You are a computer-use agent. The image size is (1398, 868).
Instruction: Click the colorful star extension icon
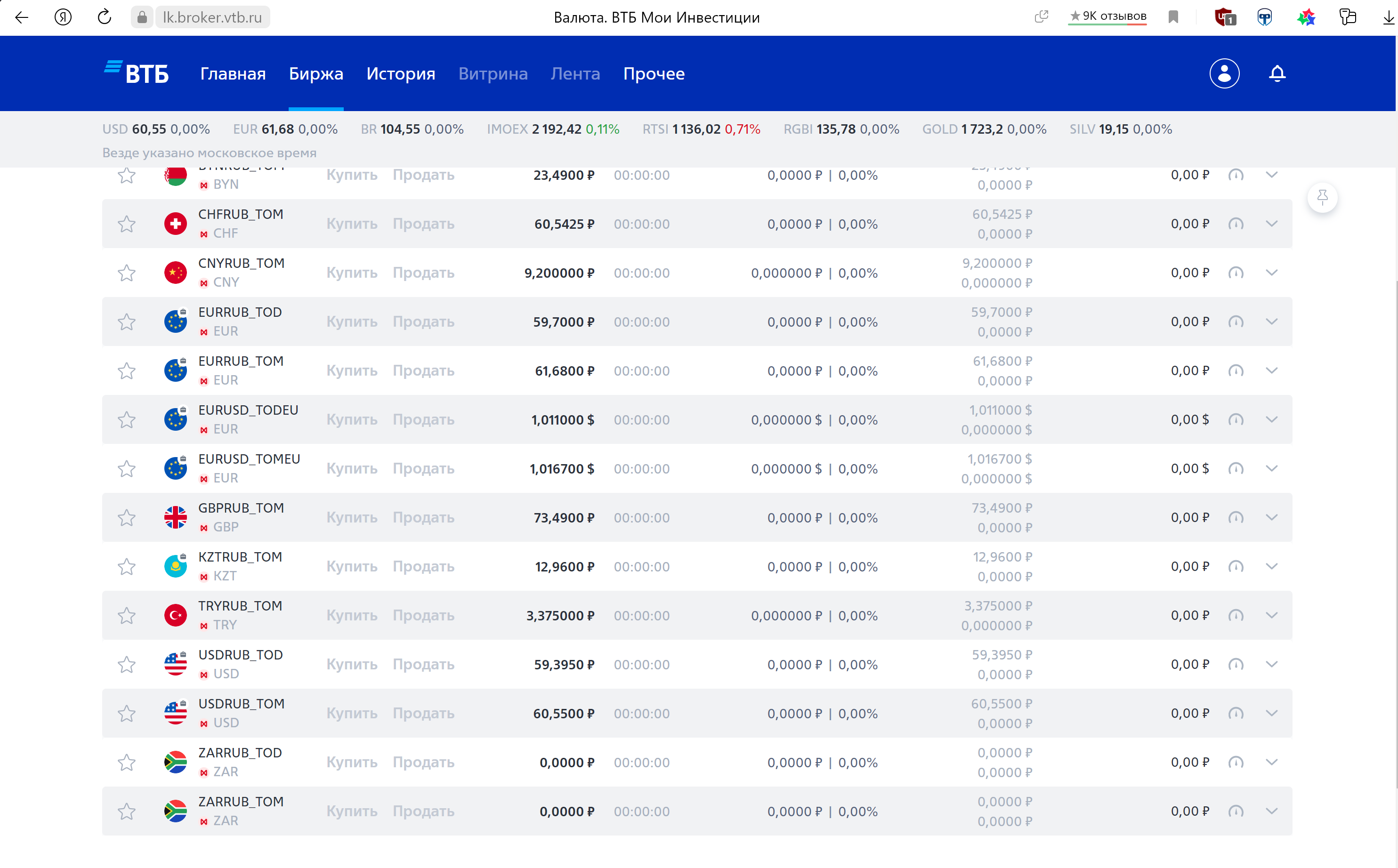point(1306,17)
